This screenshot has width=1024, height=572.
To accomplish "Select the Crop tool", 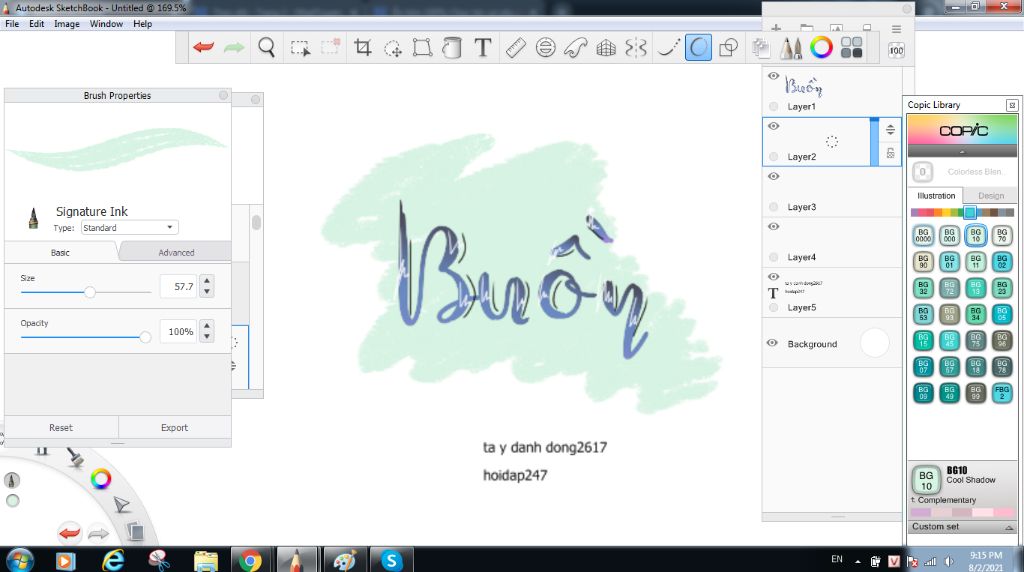I will pos(362,48).
